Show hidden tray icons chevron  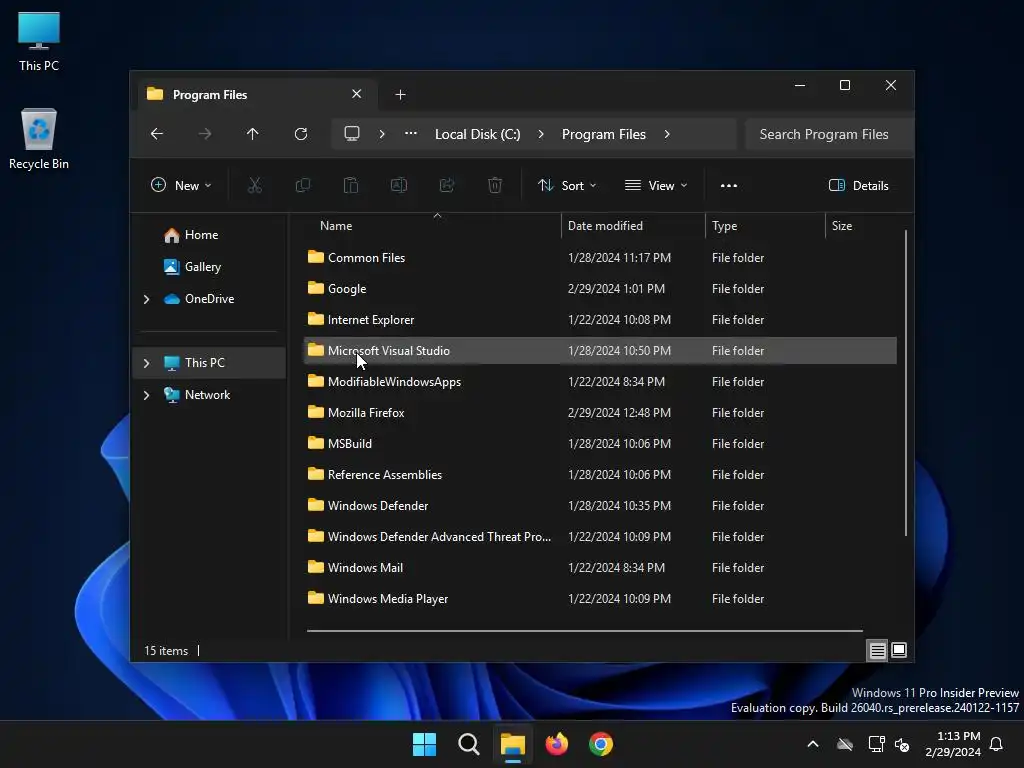coord(813,744)
